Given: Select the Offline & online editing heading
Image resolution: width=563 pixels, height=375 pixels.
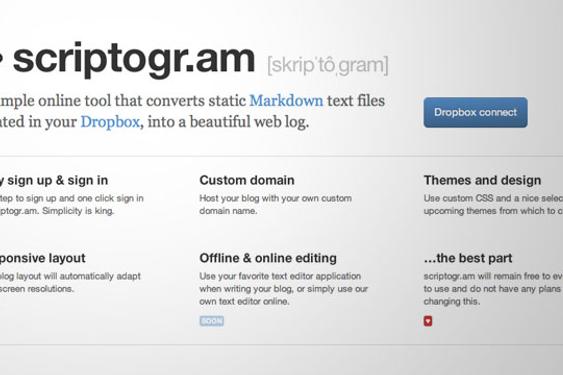Looking at the screenshot, I should tap(268, 258).
